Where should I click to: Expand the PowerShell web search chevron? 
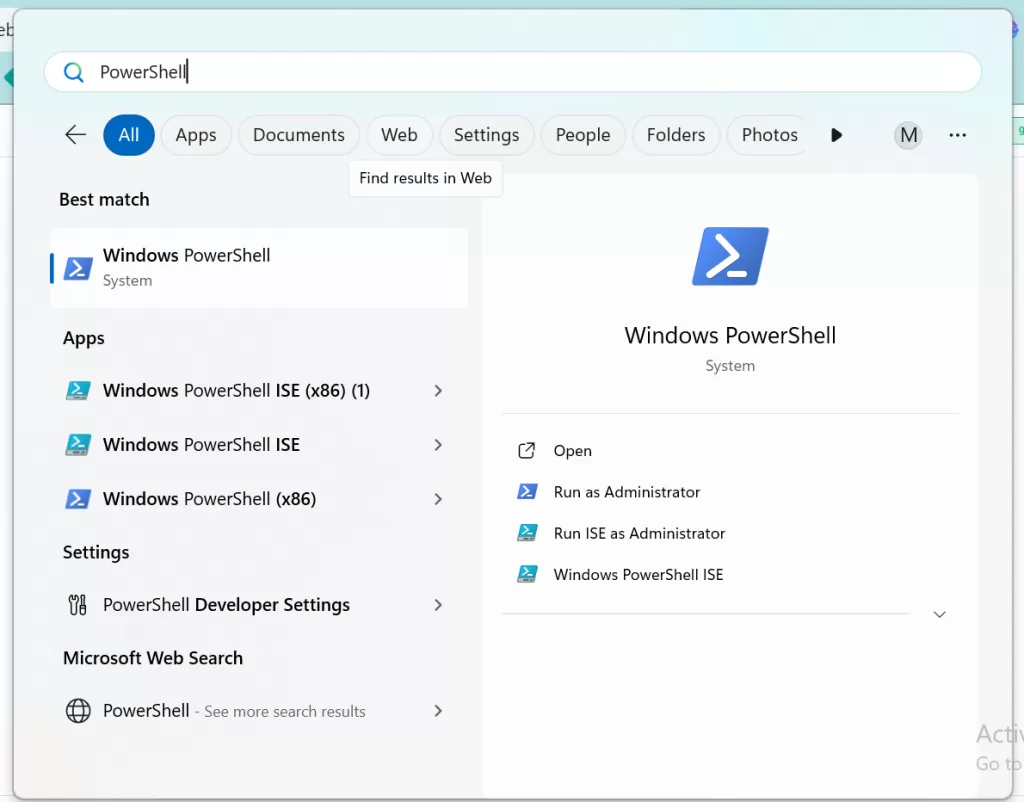point(438,711)
